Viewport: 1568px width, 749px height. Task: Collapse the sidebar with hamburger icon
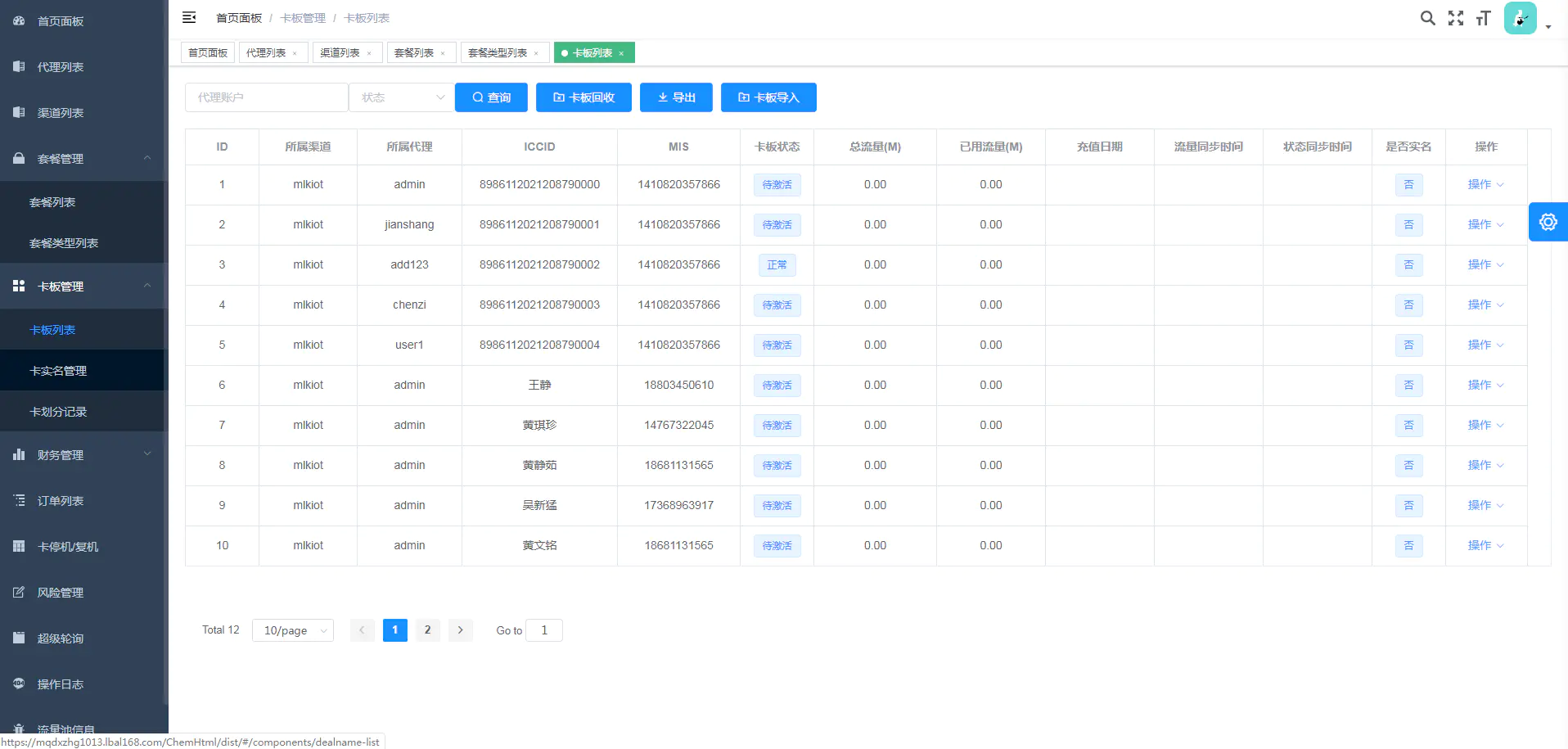point(189,17)
